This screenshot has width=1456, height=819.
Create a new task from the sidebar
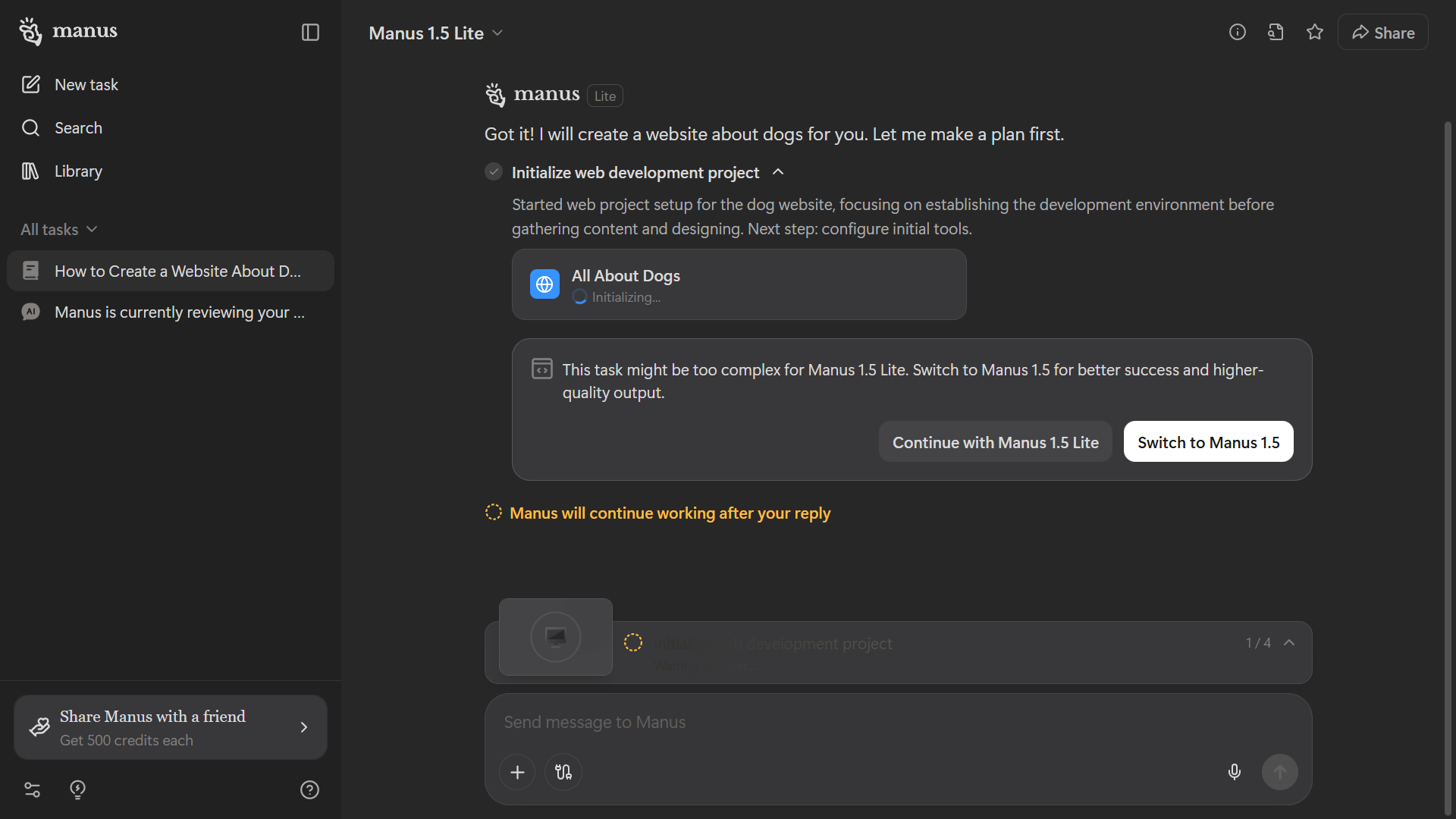click(x=85, y=84)
